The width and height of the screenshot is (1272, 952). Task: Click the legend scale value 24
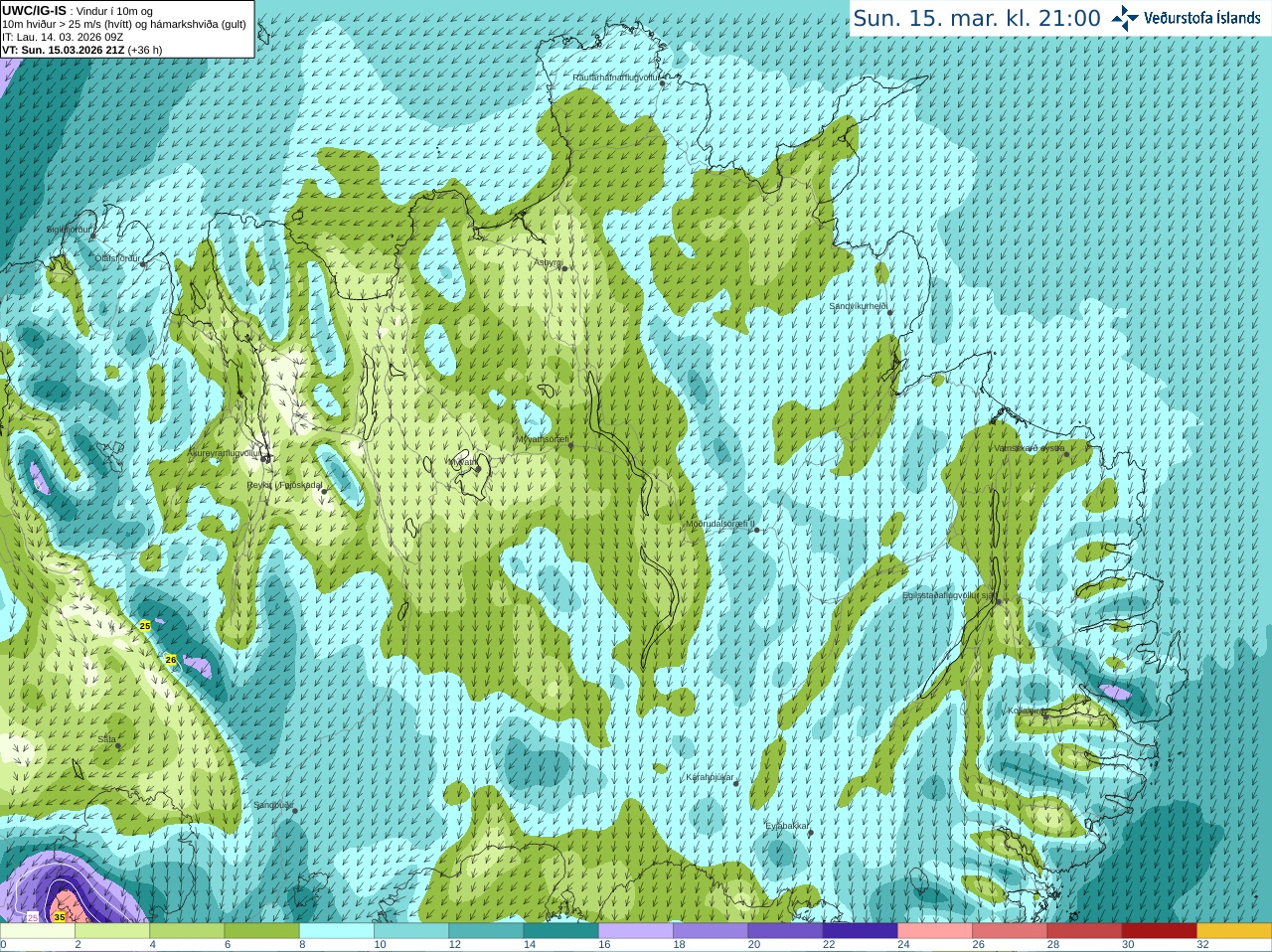tap(903, 945)
